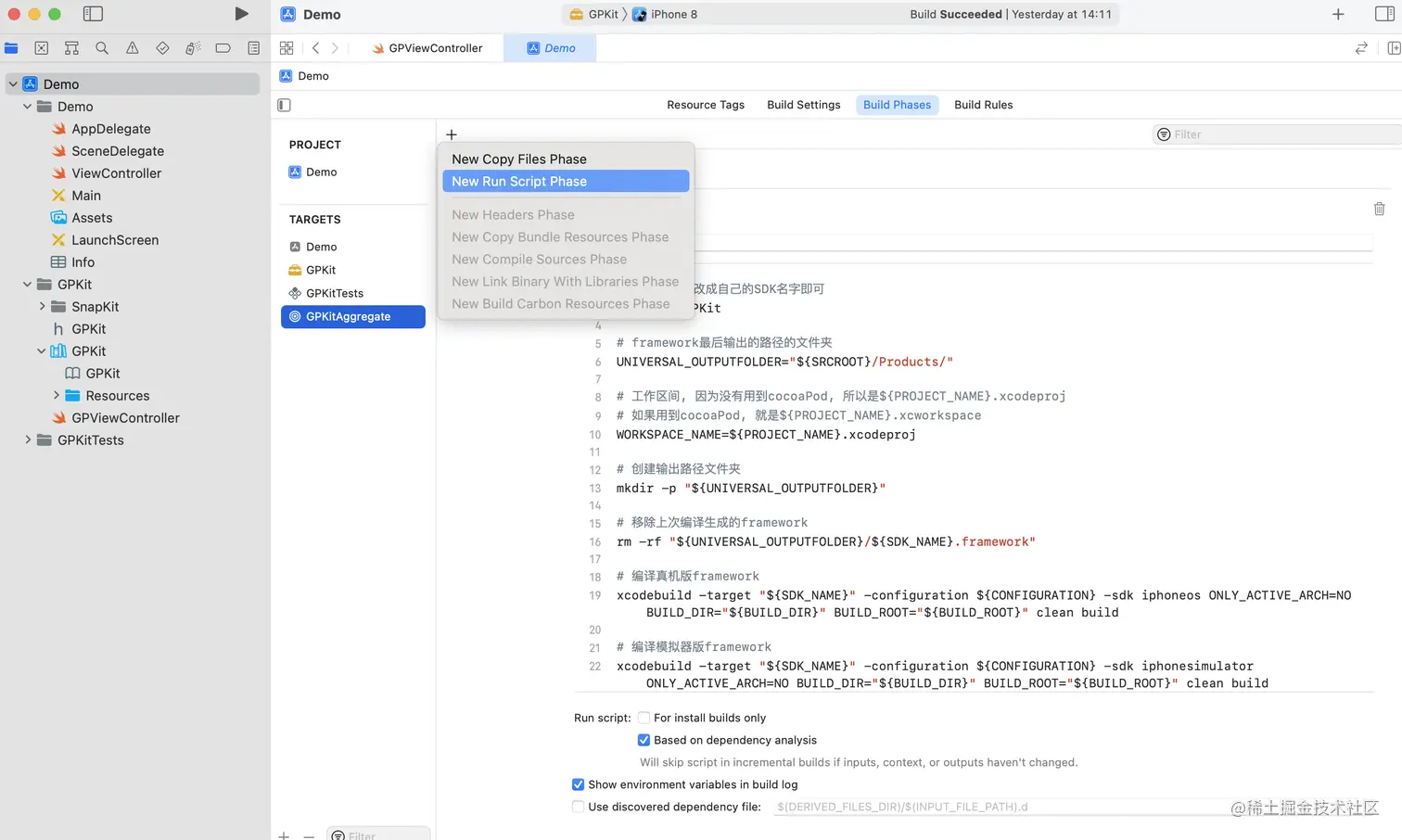Uncheck Show environment variables in build log

coord(578,784)
